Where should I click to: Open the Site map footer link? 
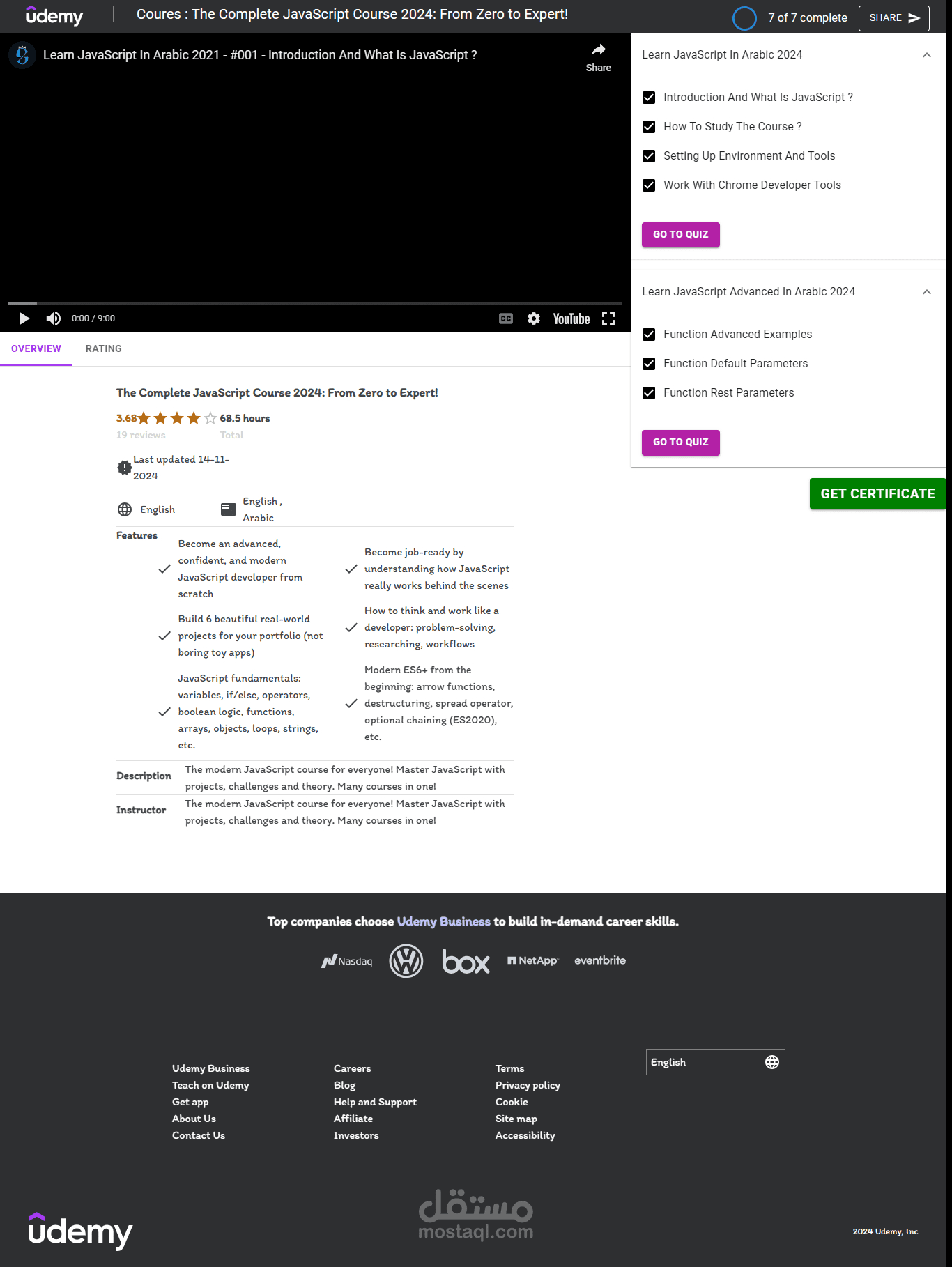(x=516, y=1119)
